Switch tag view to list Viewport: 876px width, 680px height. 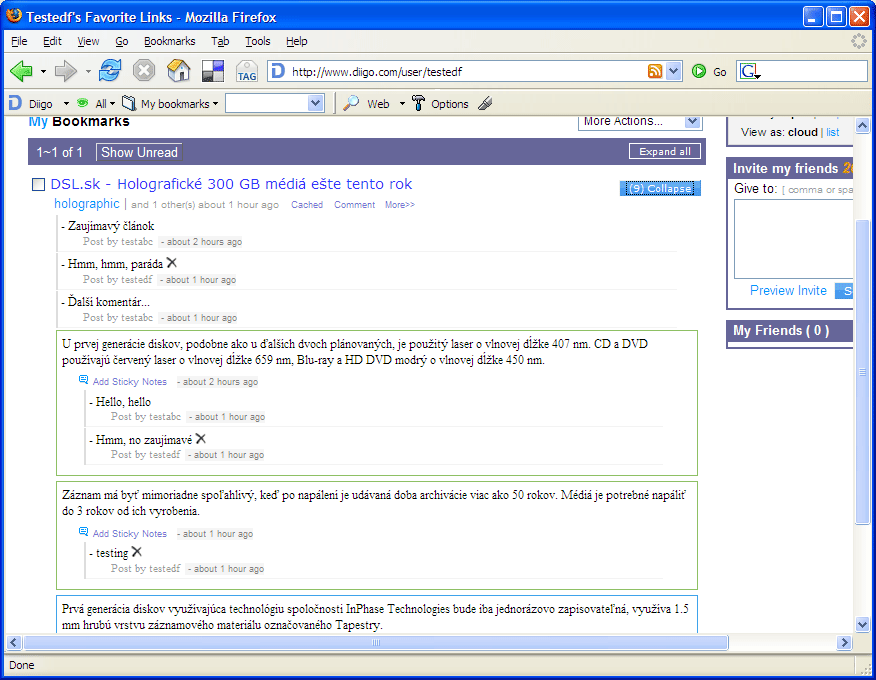pos(832,132)
